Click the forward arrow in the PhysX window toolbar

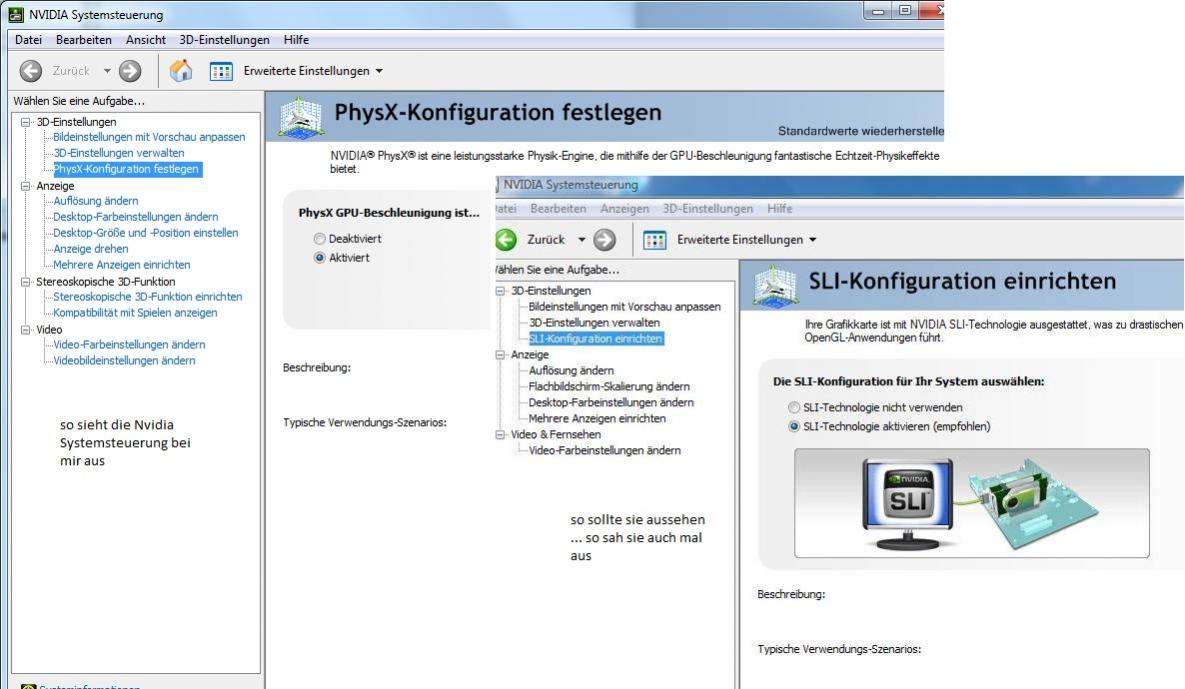point(130,71)
